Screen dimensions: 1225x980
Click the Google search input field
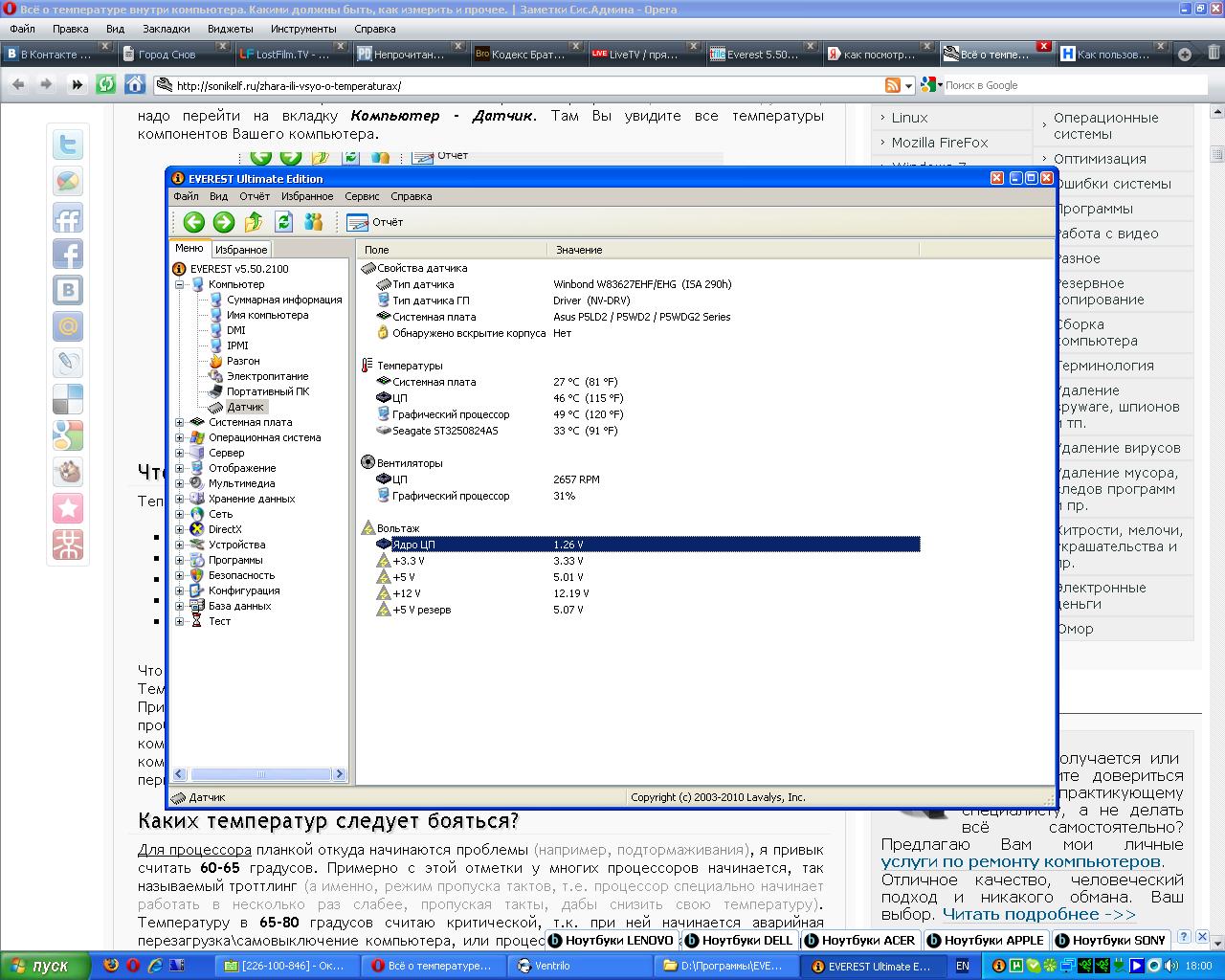pos(1074,85)
